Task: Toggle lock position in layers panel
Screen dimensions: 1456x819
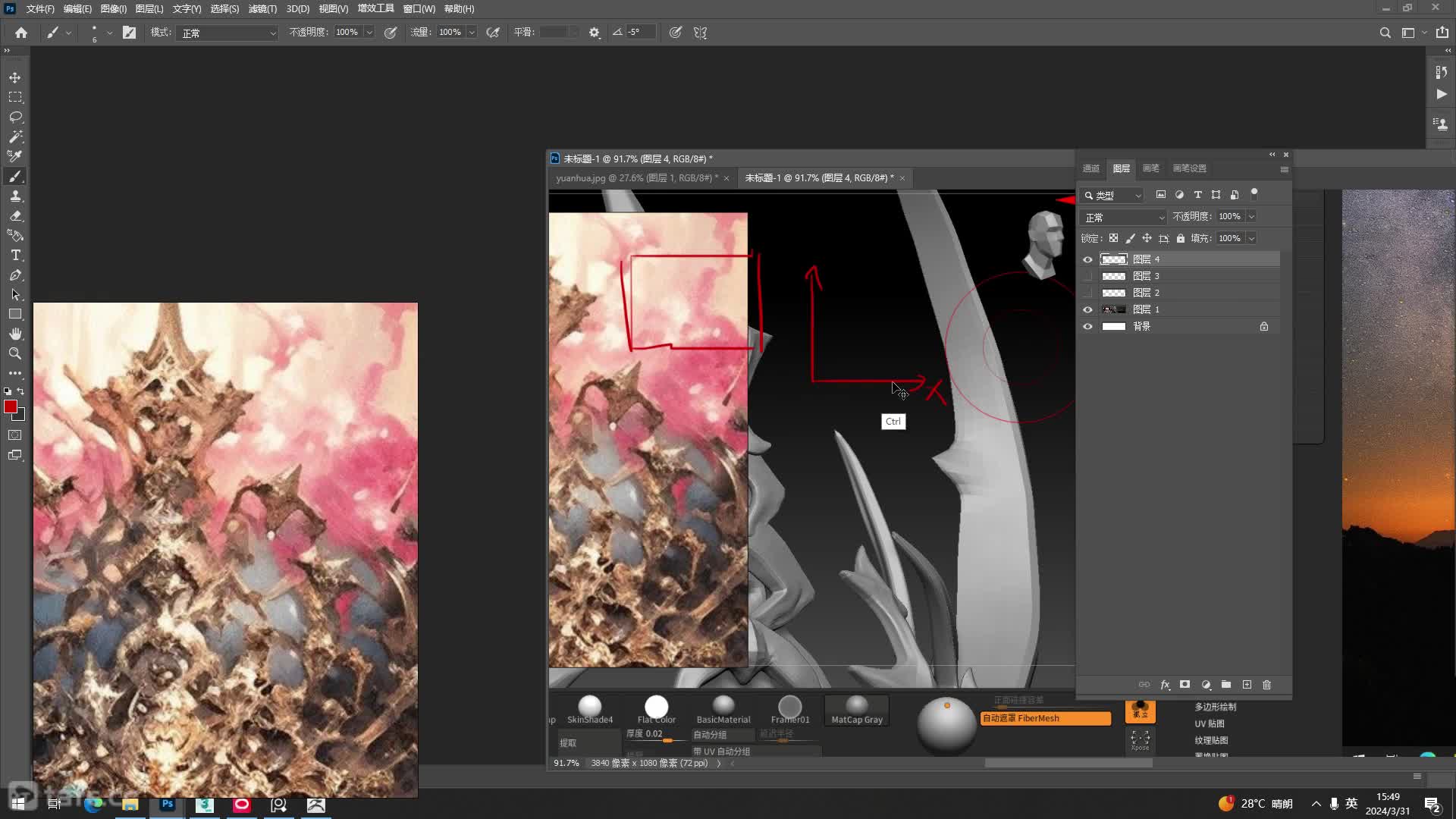Action: 1147,238
